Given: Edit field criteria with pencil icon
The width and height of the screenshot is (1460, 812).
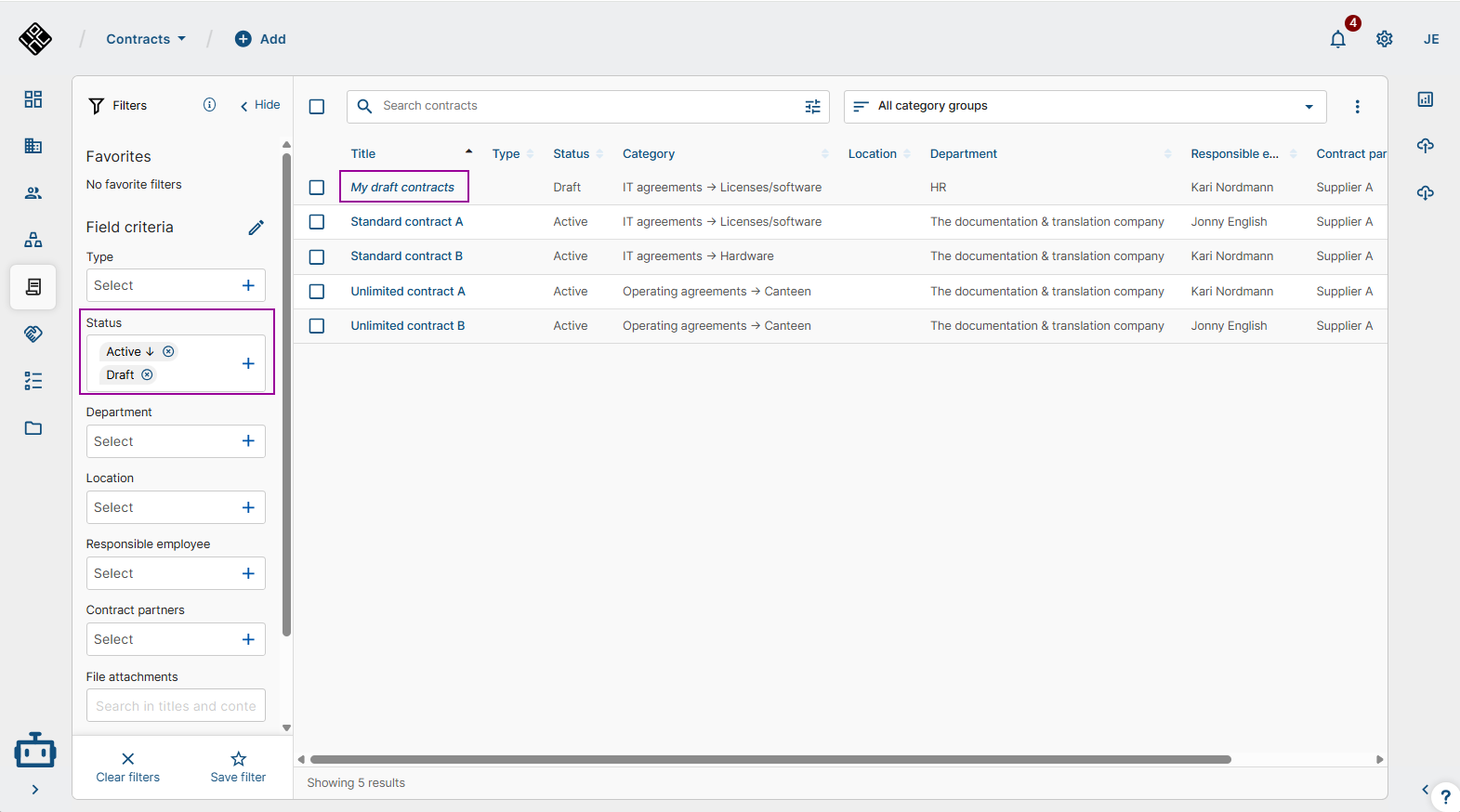Looking at the screenshot, I should tap(256, 228).
